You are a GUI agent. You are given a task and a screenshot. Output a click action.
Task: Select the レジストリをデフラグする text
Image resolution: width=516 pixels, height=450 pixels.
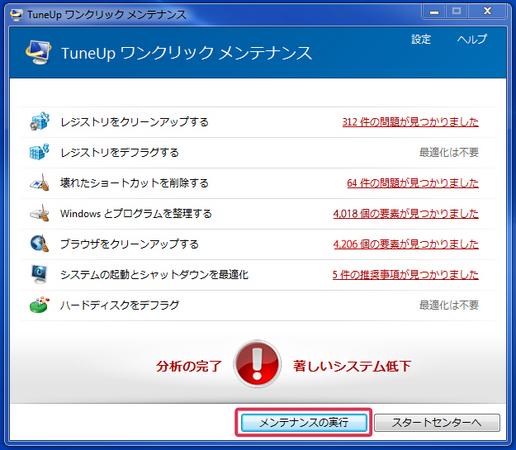pos(119,152)
